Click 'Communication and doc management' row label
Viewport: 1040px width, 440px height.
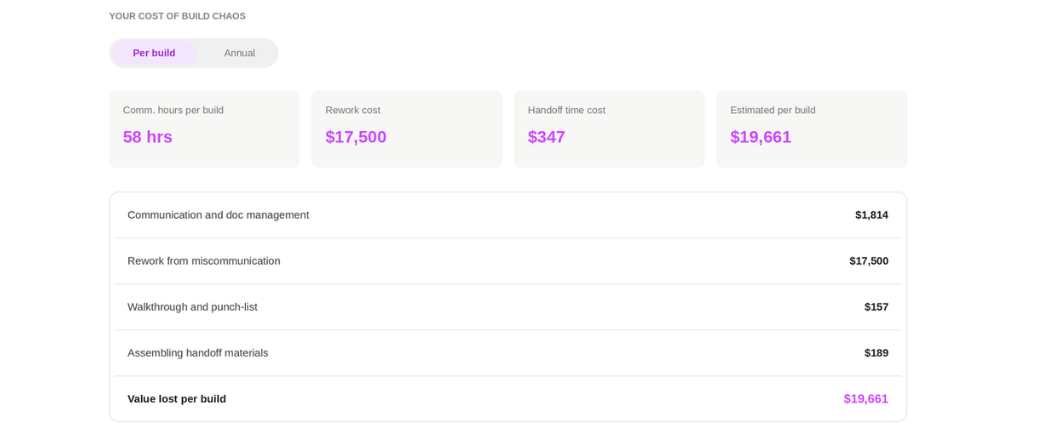tap(218, 215)
